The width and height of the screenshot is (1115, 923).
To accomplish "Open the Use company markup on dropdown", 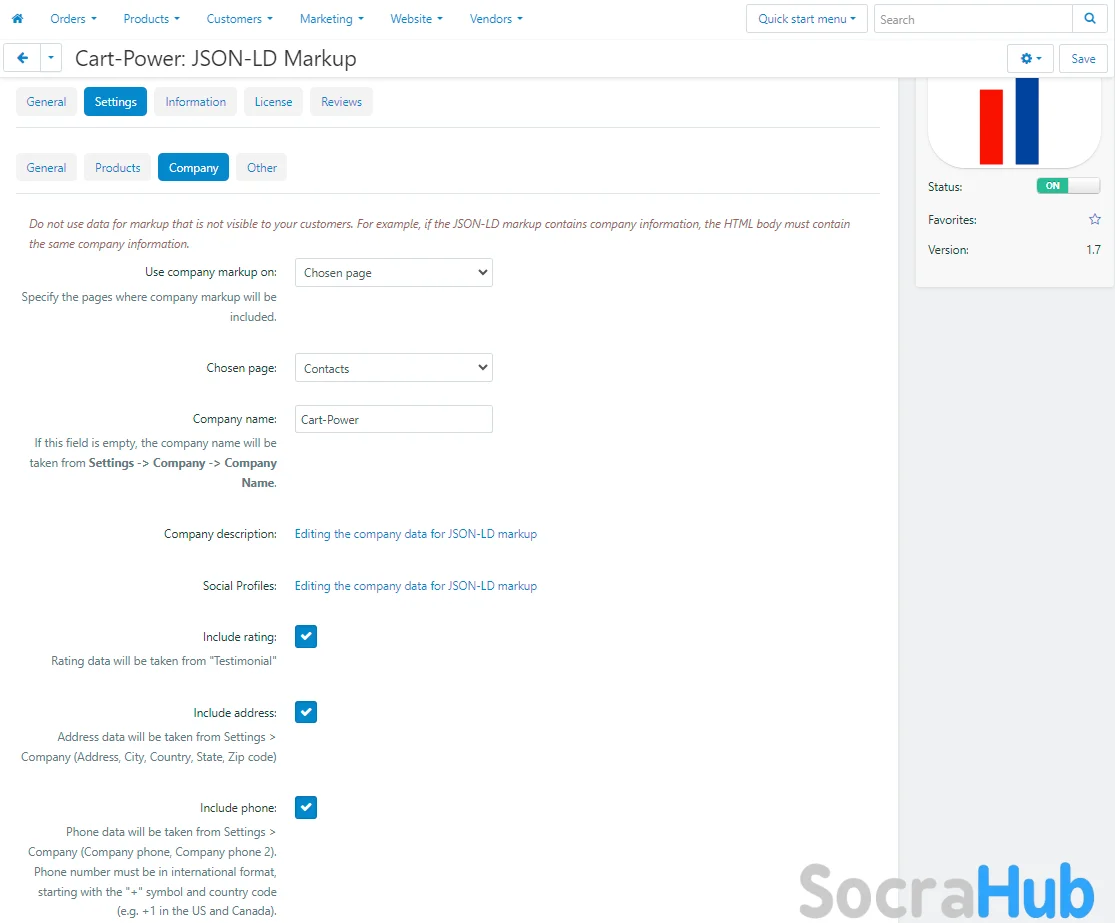I will point(393,273).
